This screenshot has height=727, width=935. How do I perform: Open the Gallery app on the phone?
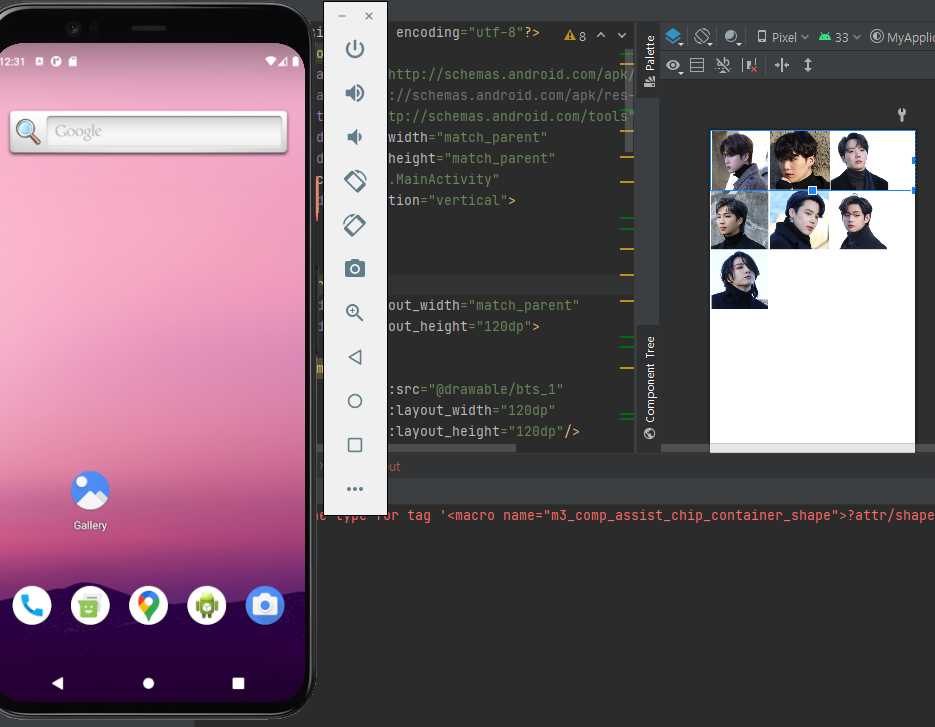[90, 491]
